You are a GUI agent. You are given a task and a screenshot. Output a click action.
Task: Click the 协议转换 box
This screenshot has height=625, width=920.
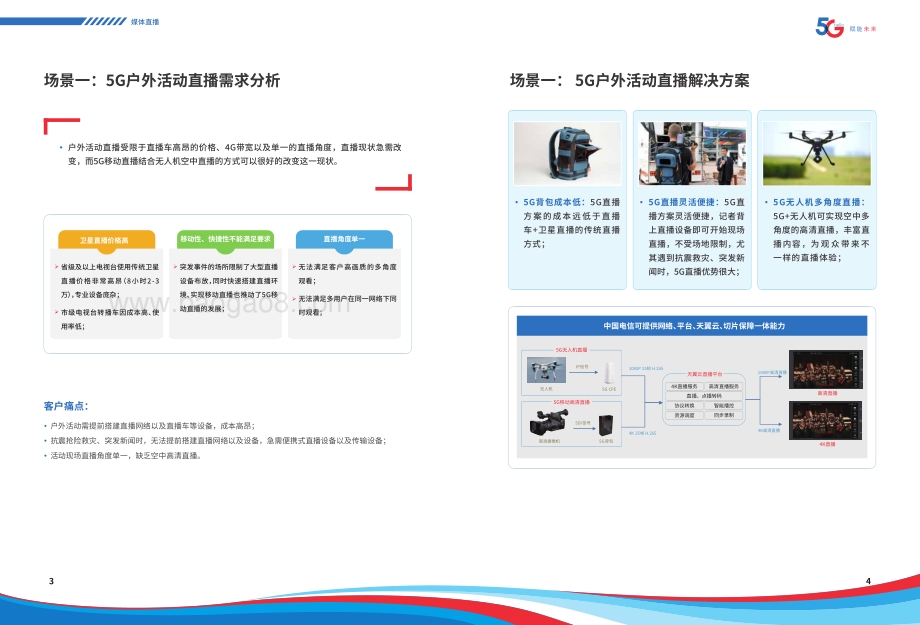coord(684,406)
